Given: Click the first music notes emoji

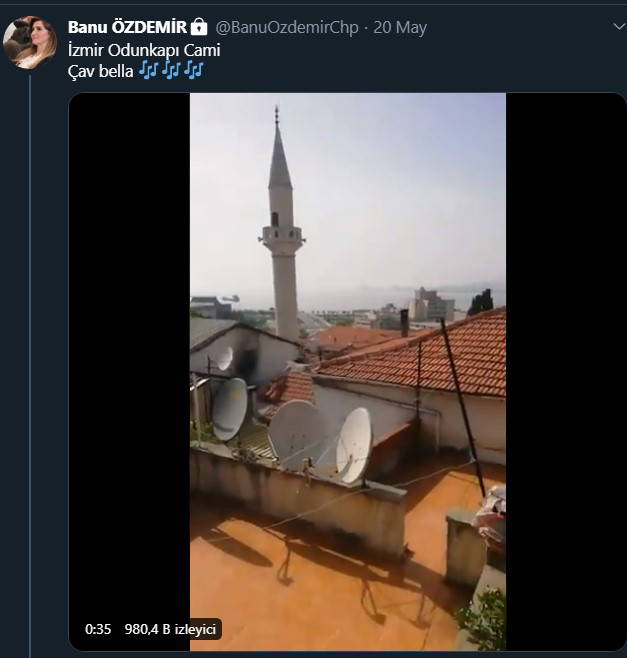Looking at the screenshot, I should pos(149,69).
